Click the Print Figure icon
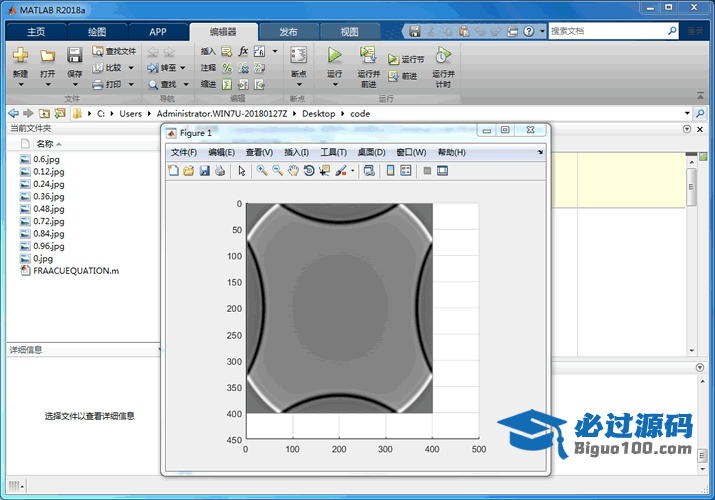 [220, 171]
